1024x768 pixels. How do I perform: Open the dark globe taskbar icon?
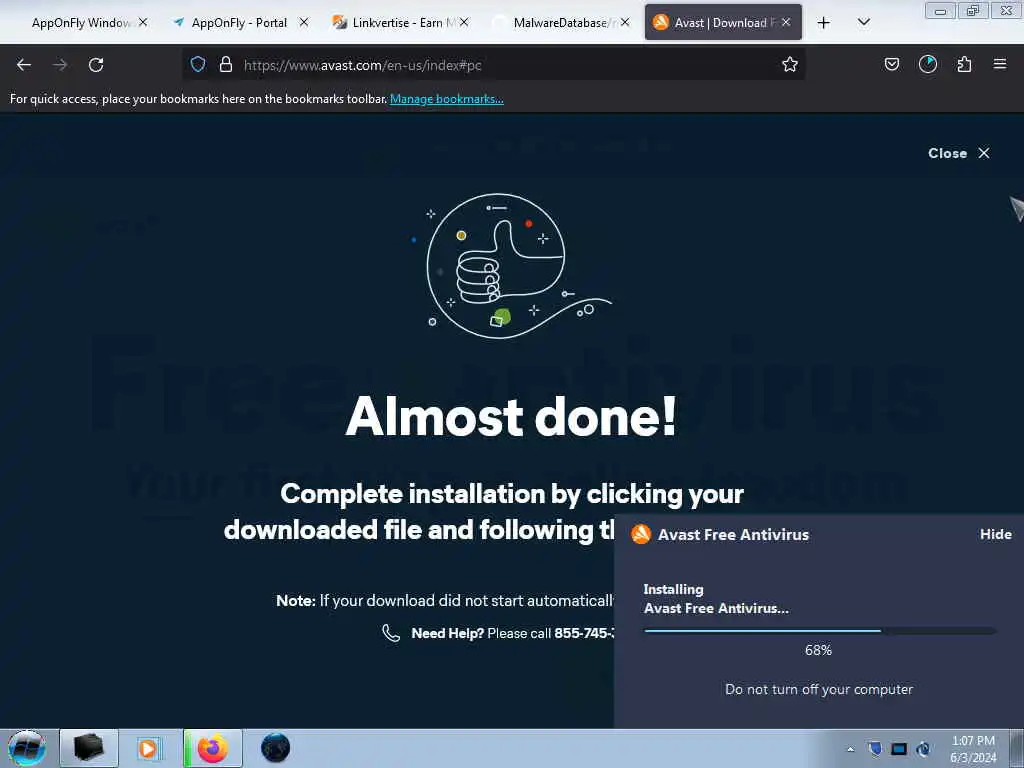coord(275,748)
